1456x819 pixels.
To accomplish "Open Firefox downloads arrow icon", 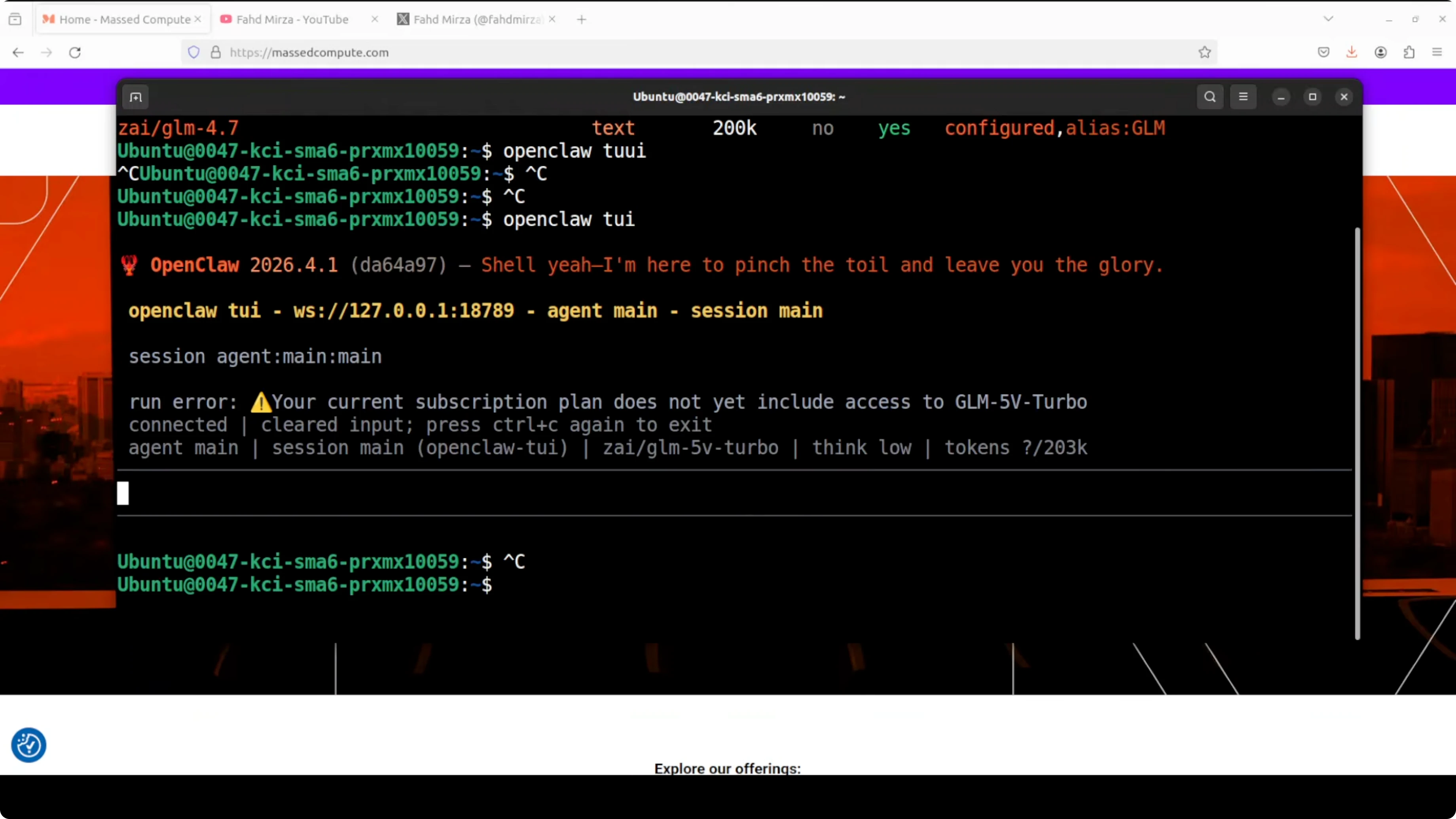I will click(1352, 53).
